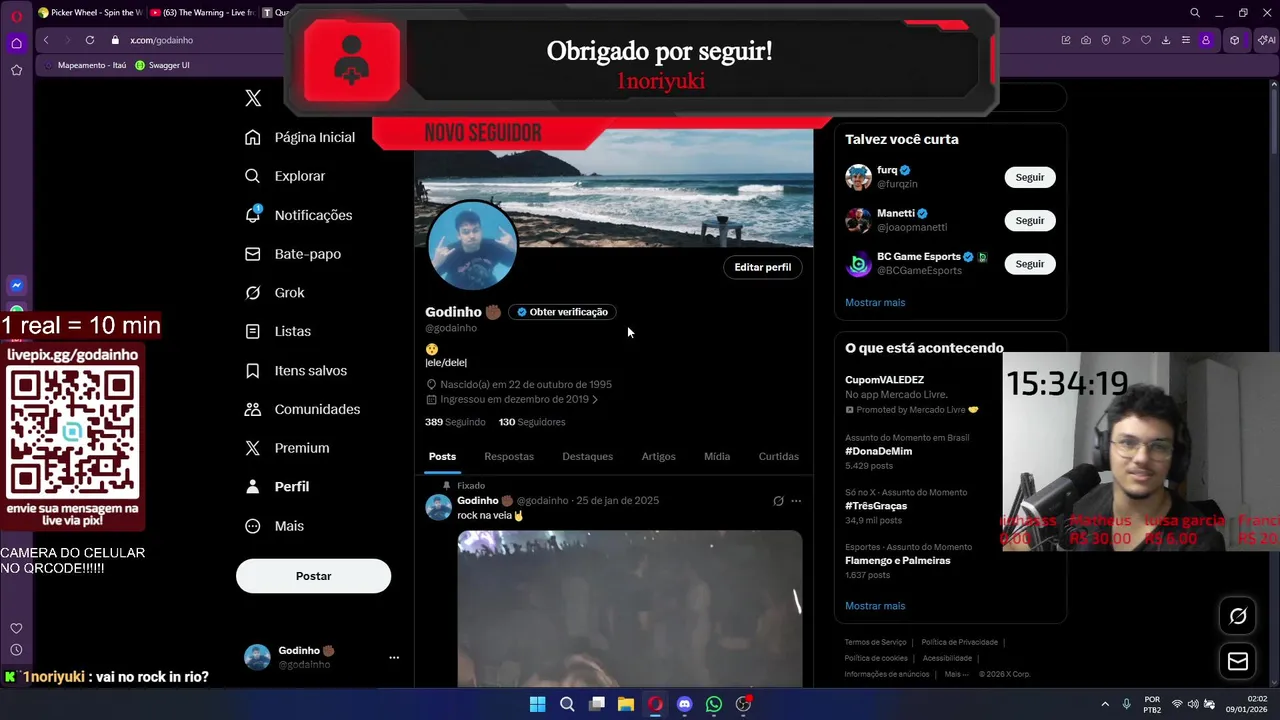Open the Opera downloads icon
This screenshot has width=1280, height=720.
(x=1166, y=40)
